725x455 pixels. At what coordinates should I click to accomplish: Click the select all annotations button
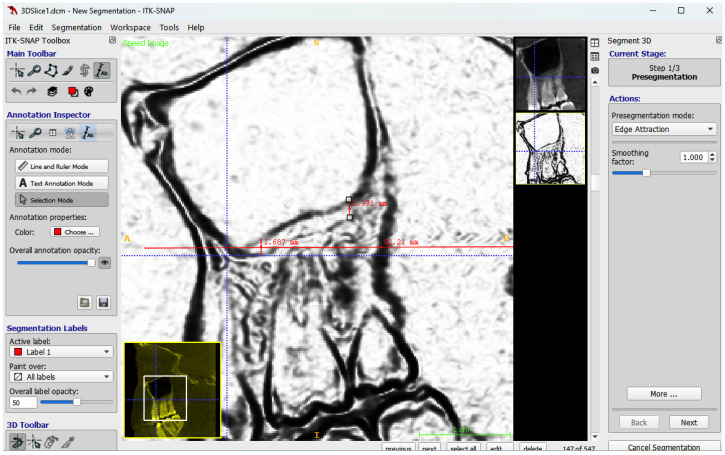[463, 448]
